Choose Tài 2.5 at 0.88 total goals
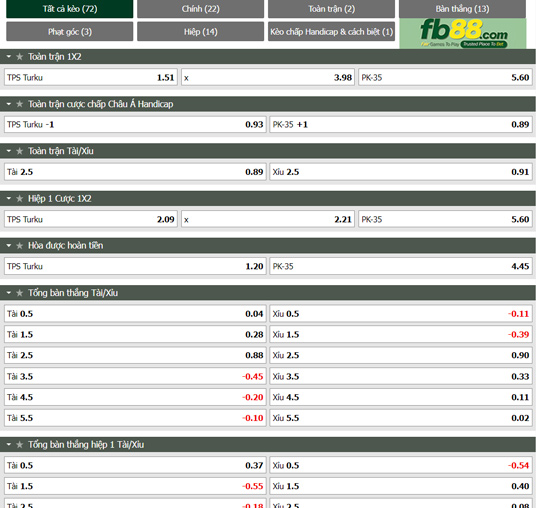 pos(135,356)
